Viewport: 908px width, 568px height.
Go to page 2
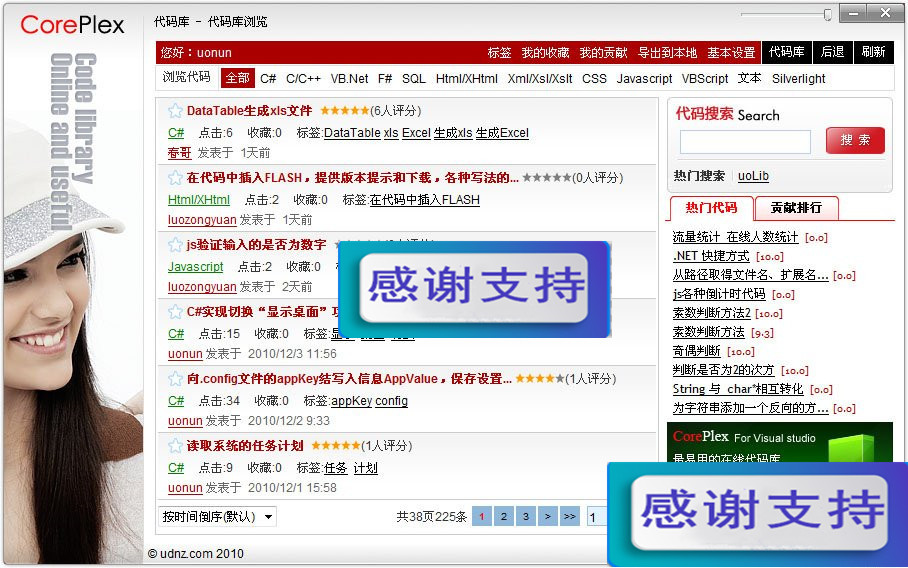(x=503, y=516)
